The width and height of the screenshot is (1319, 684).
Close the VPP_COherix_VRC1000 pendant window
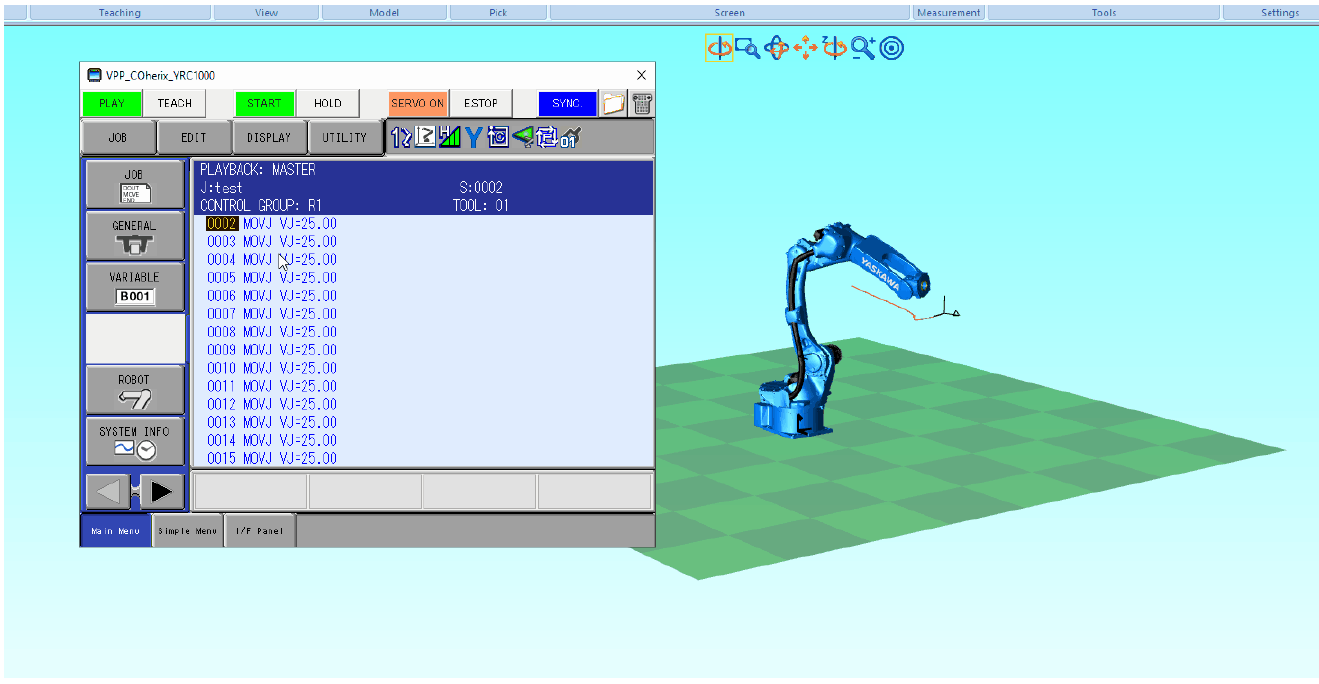(x=642, y=75)
